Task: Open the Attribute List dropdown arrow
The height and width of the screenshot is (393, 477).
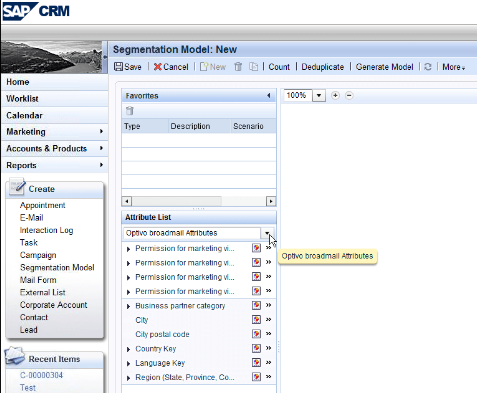Action: 267,233
